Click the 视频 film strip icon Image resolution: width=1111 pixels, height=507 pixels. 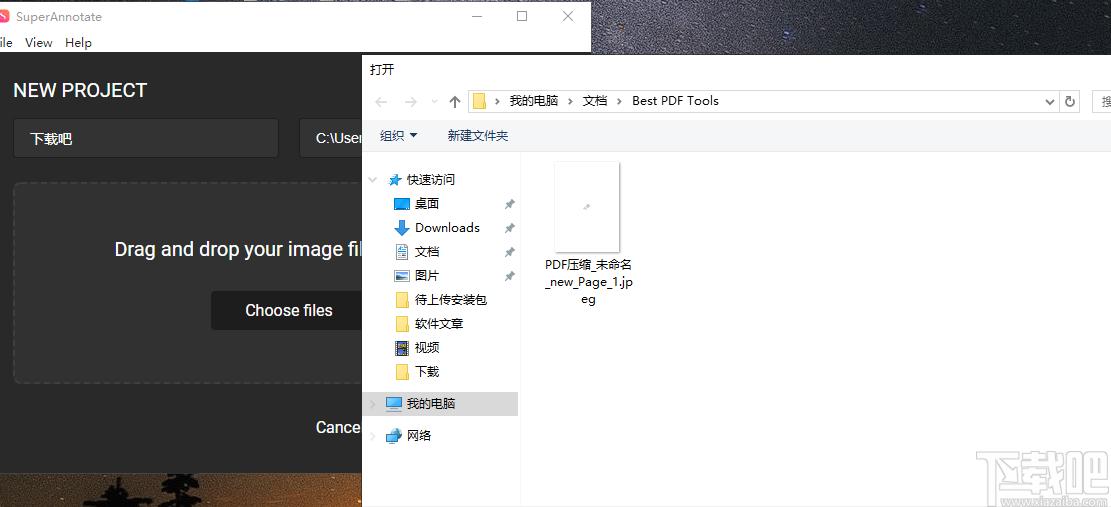click(x=402, y=348)
